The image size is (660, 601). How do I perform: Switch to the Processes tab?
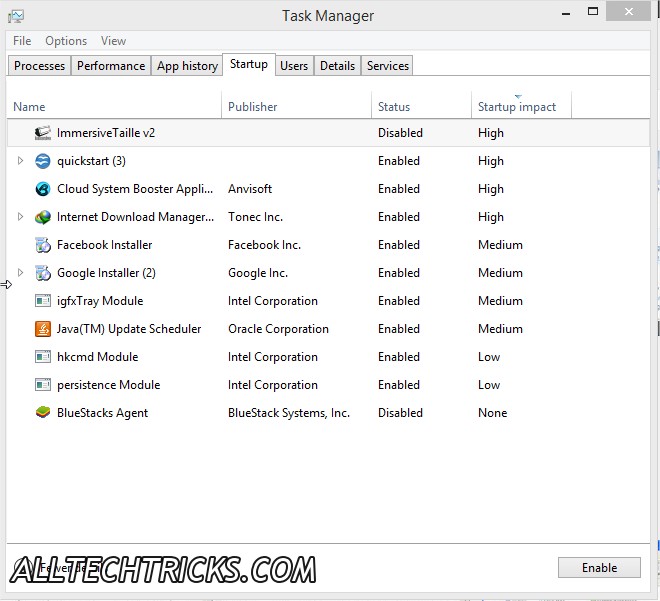point(39,66)
